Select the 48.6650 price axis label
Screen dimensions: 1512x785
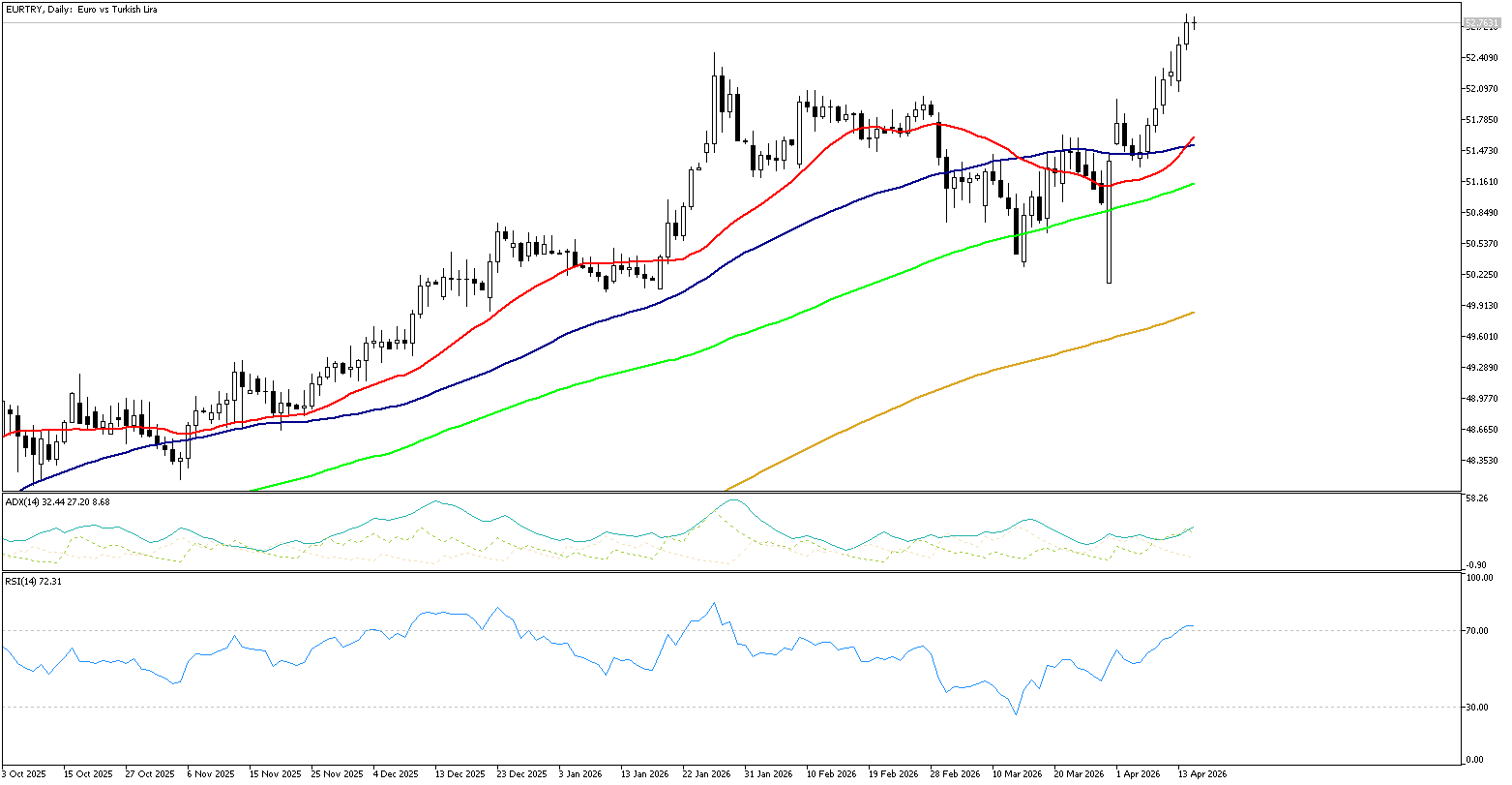pyautogui.click(x=1482, y=430)
